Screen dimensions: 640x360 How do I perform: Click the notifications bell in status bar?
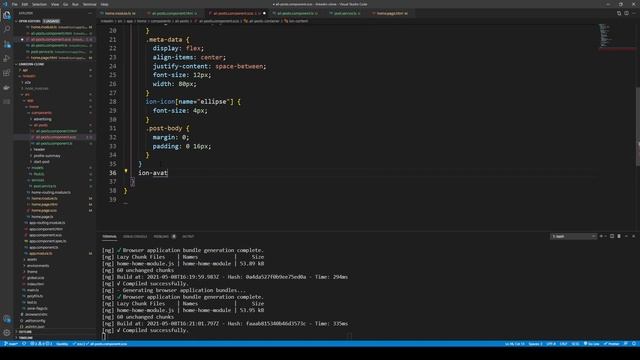tap(634, 344)
